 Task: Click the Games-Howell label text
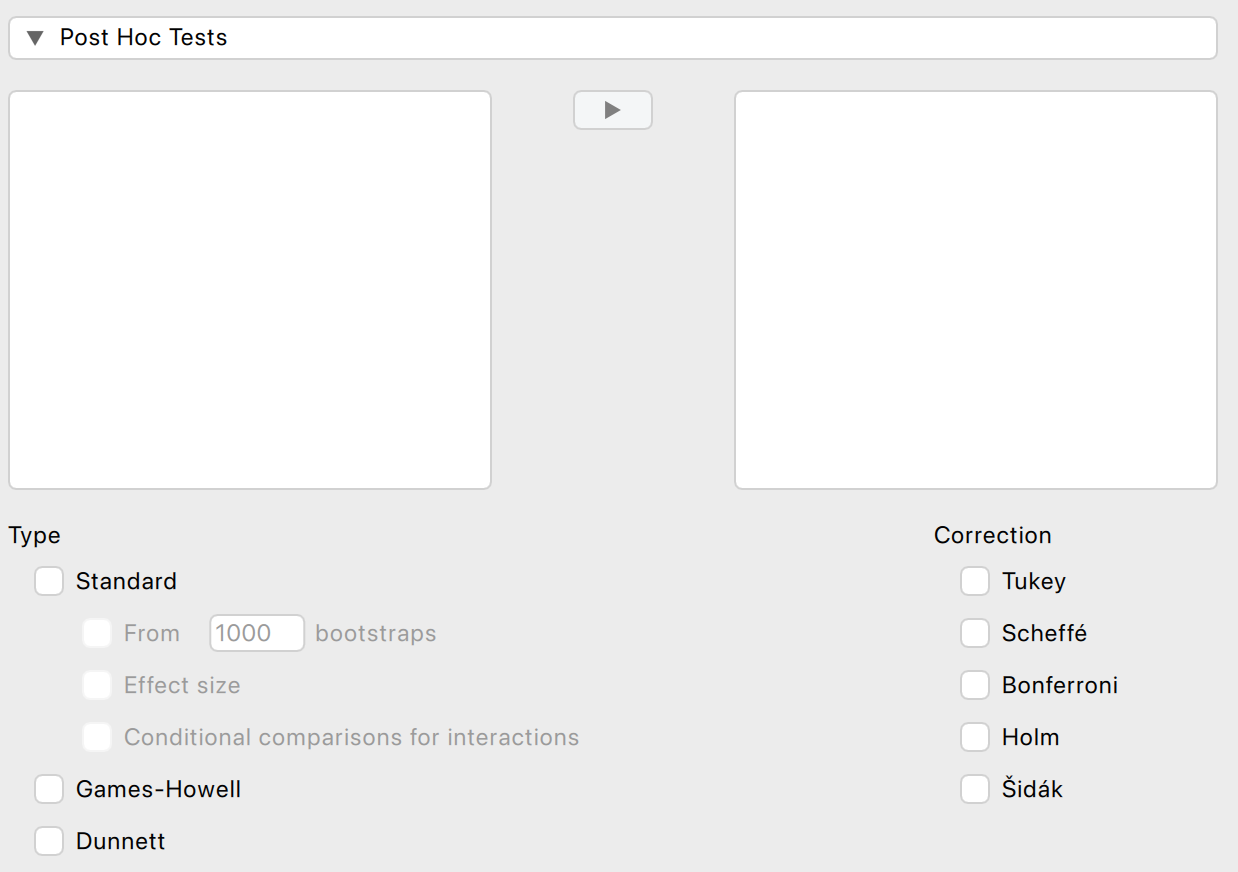158,789
